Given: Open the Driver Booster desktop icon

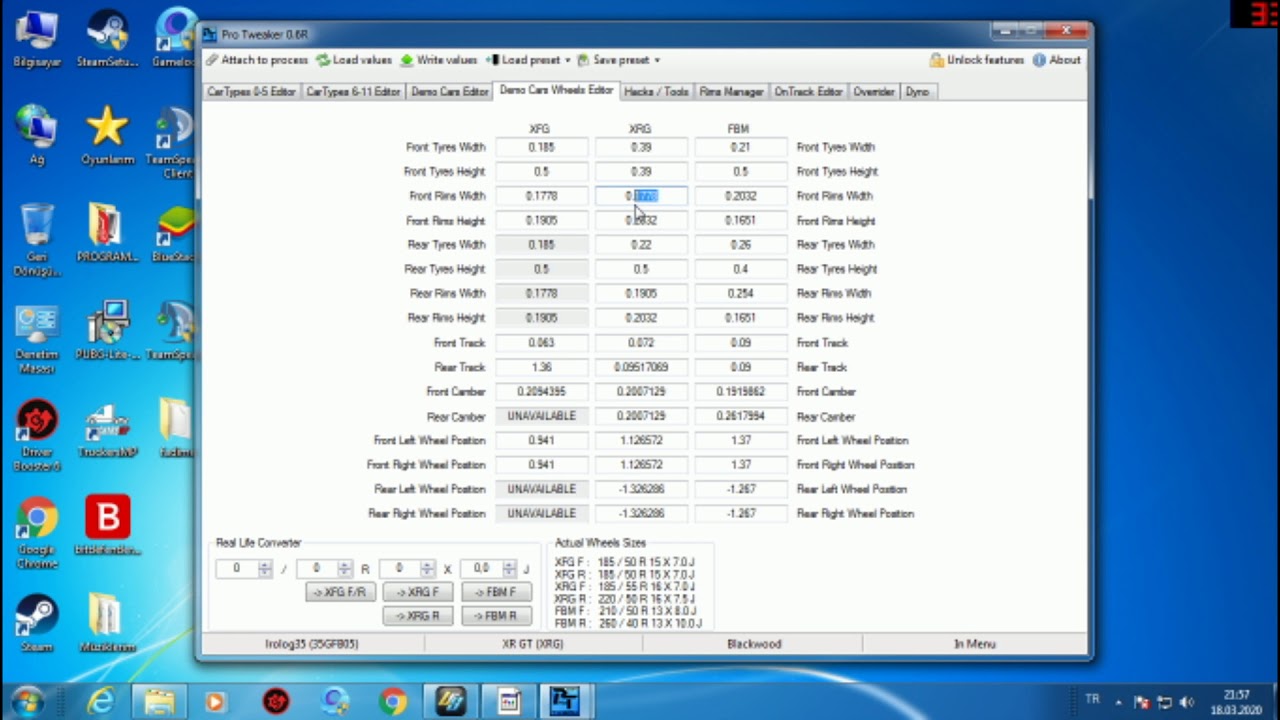Looking at the screenshot, I should point(37,436).
